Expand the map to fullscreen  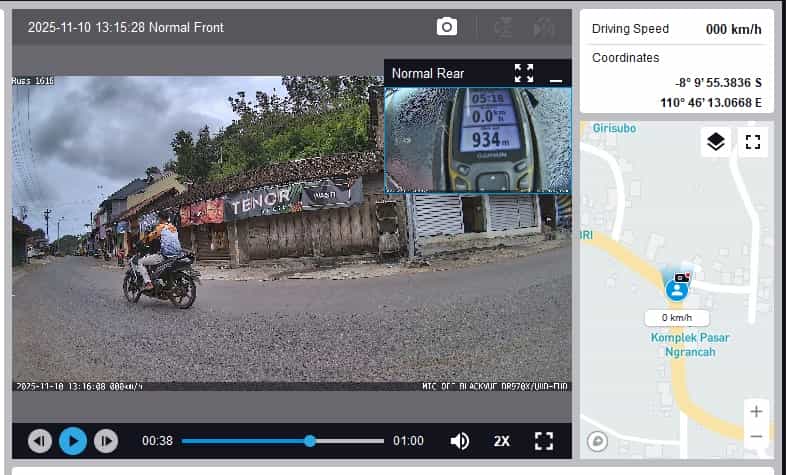click(x=753, y=142)
